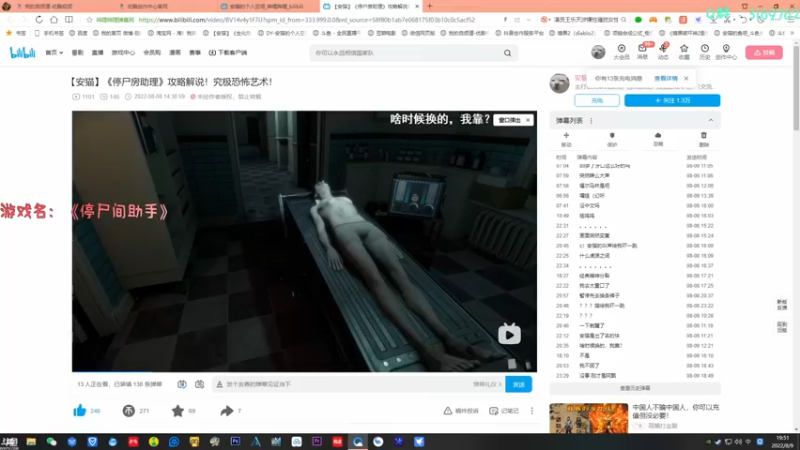Click the blue 发送 send button
800x450 pixels.
coord(518,384)
